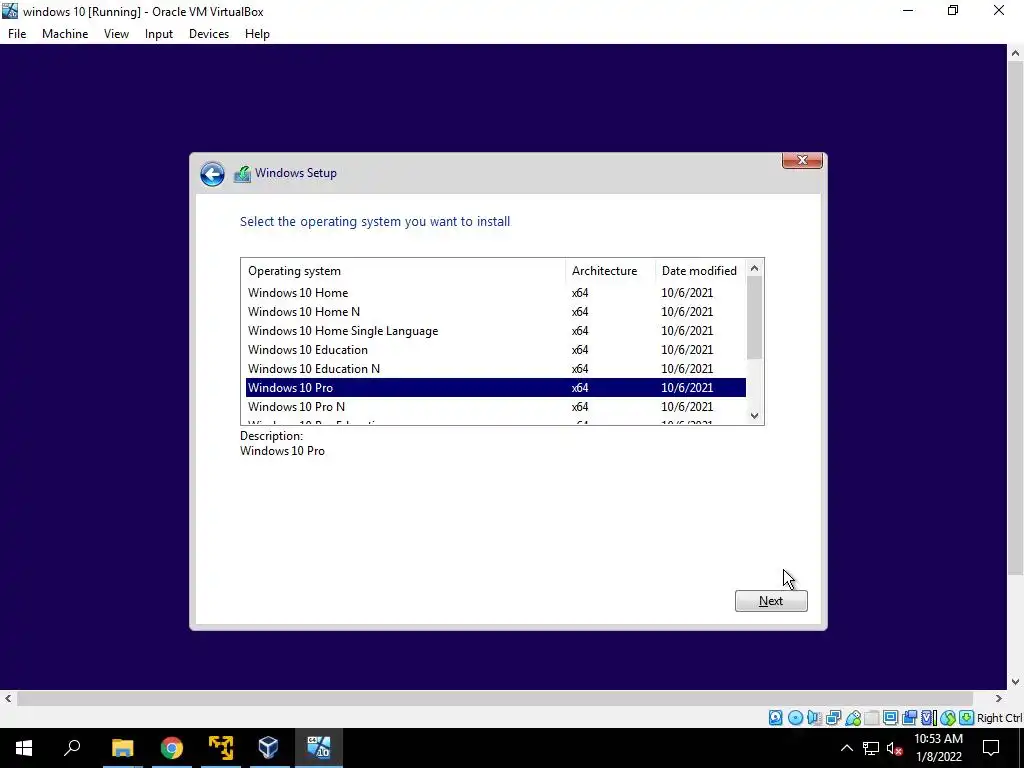
Task: Select Windows 10 Home
Action: (496, 293)
